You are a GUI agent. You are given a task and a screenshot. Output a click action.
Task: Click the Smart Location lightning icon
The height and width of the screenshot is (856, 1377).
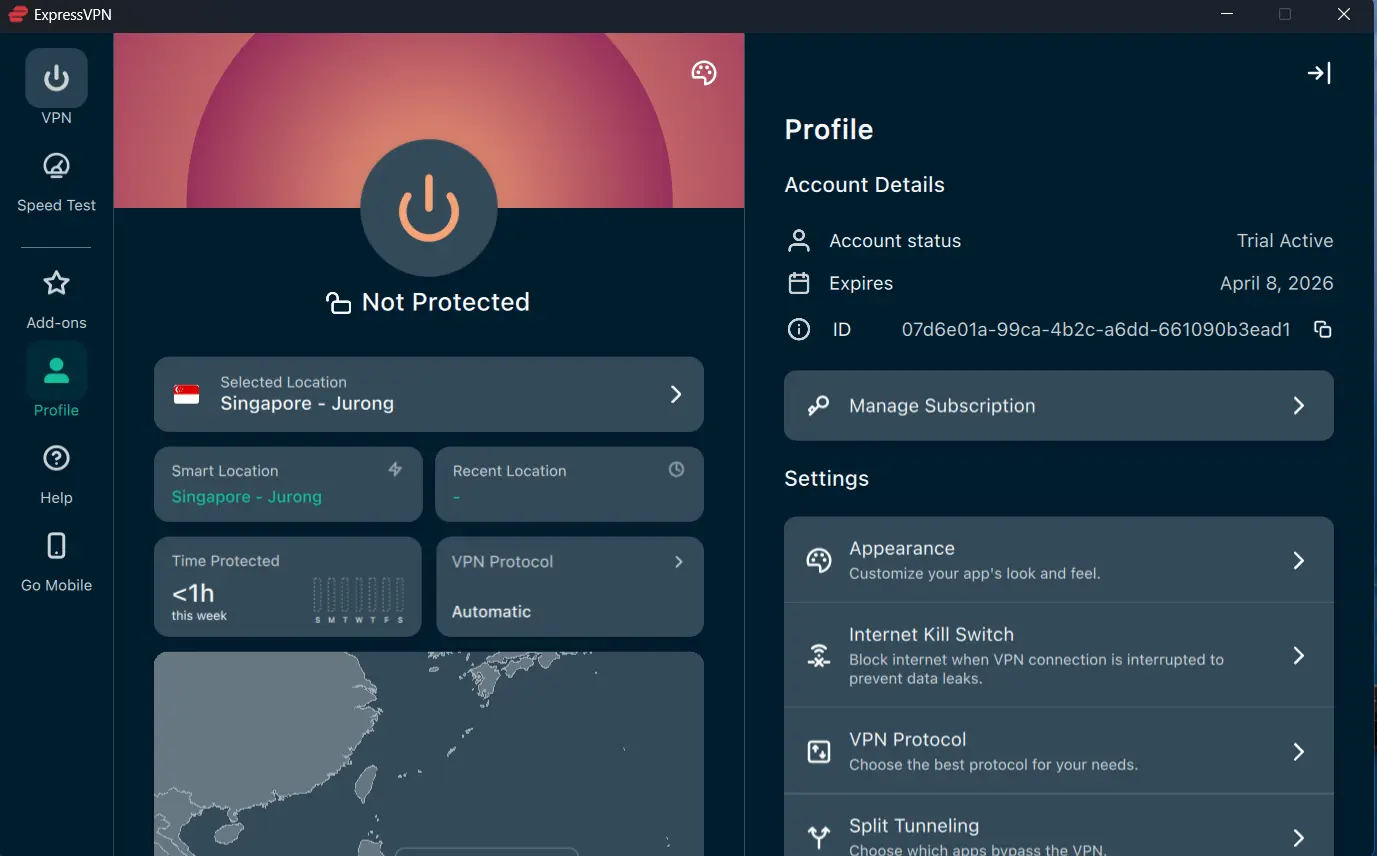pos(395,469)
